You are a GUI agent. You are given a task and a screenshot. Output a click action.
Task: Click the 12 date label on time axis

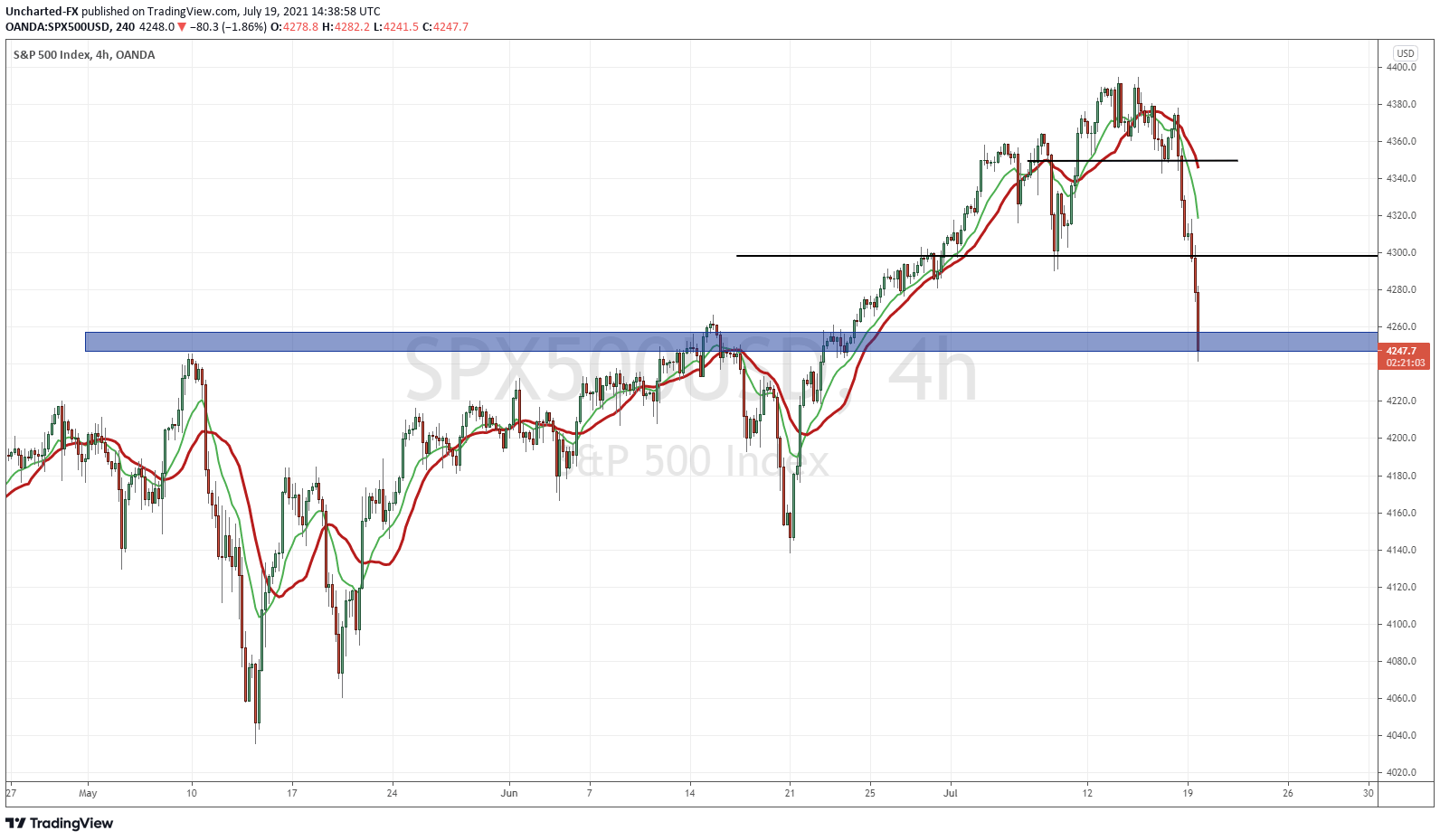pyautogui.click(x=1088, y=793)
